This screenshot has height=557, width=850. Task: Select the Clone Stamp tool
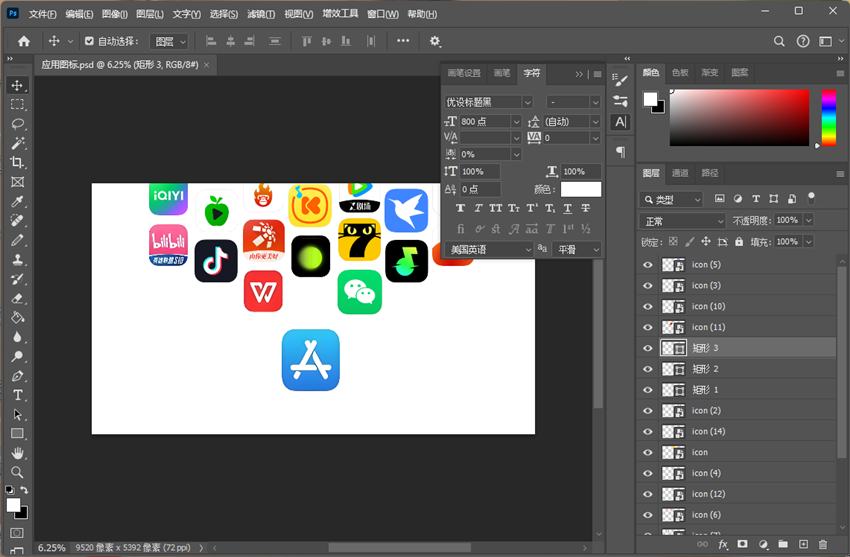pos(17,260)
